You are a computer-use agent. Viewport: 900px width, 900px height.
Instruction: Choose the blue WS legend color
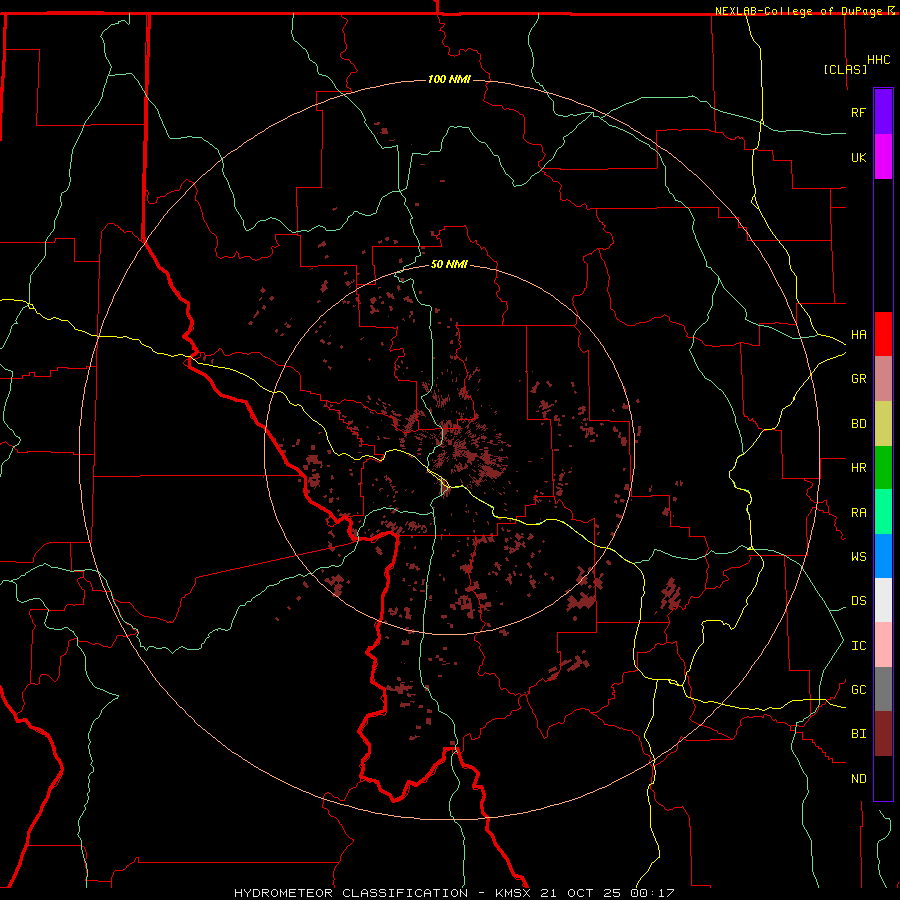883,556
